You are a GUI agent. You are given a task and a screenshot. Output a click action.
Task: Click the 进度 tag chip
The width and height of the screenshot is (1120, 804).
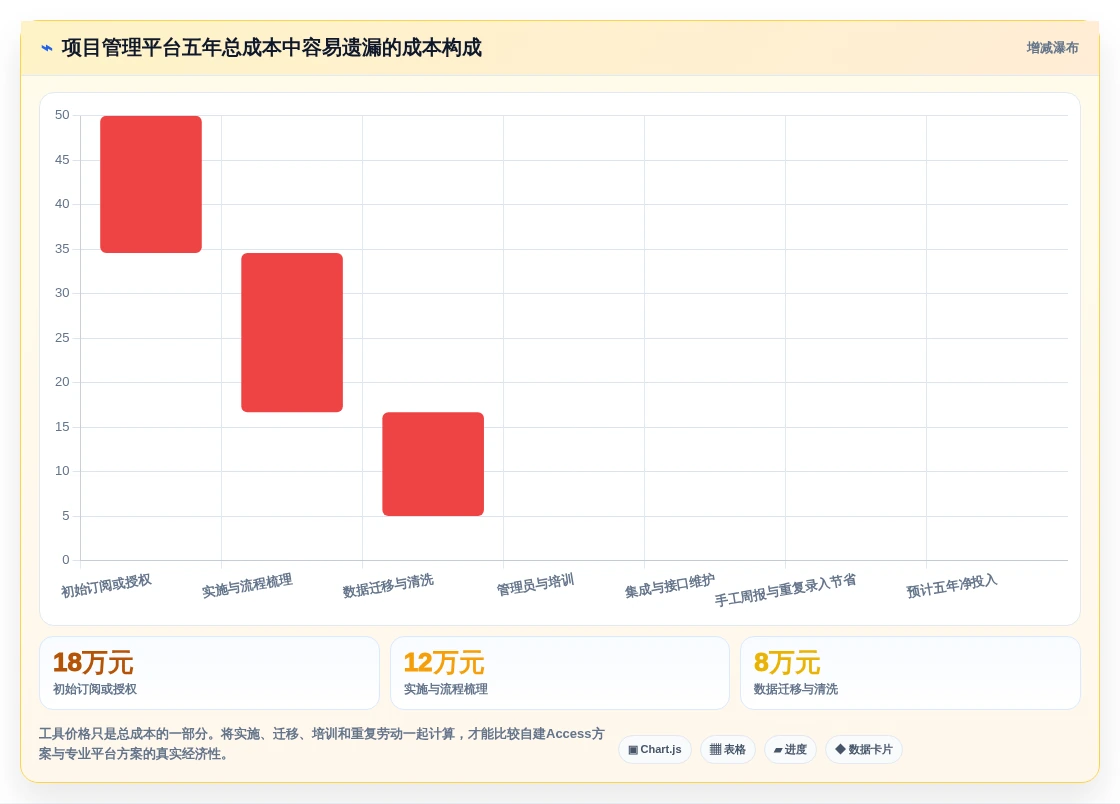pos(790,749)
